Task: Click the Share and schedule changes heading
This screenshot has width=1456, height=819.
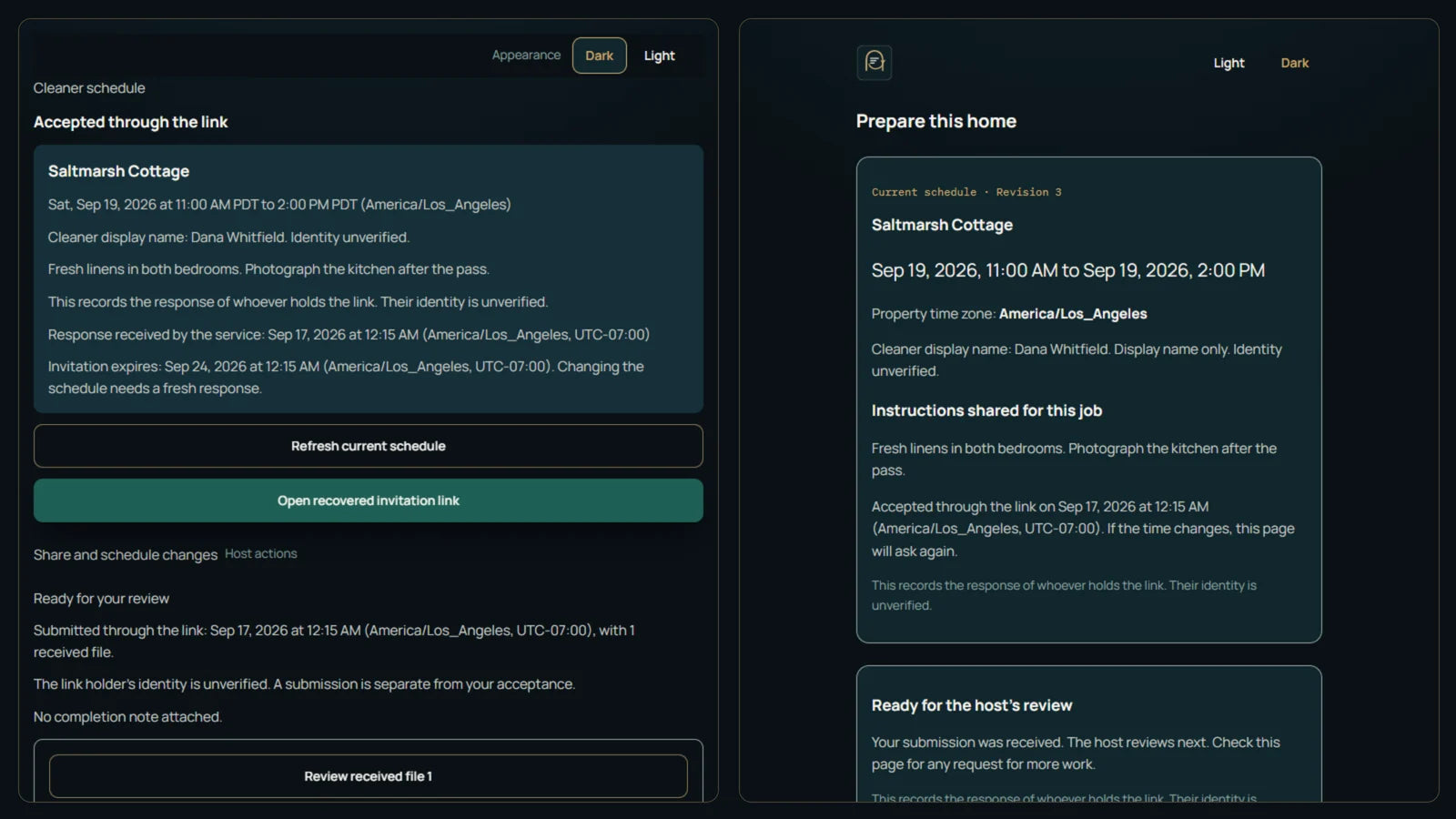Action: (126, 555)
